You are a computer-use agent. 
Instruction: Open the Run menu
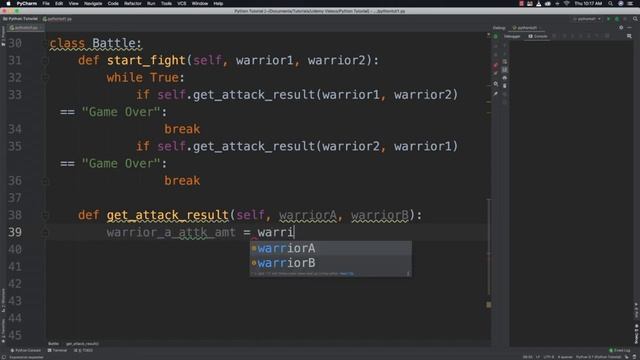point(151,3)
